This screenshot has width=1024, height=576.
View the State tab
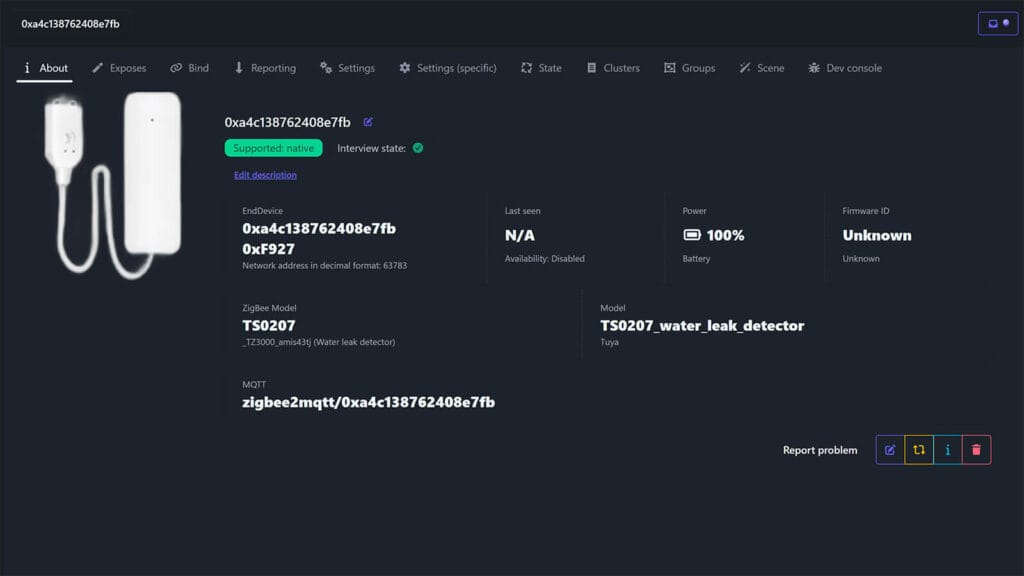tap(541, 68)
